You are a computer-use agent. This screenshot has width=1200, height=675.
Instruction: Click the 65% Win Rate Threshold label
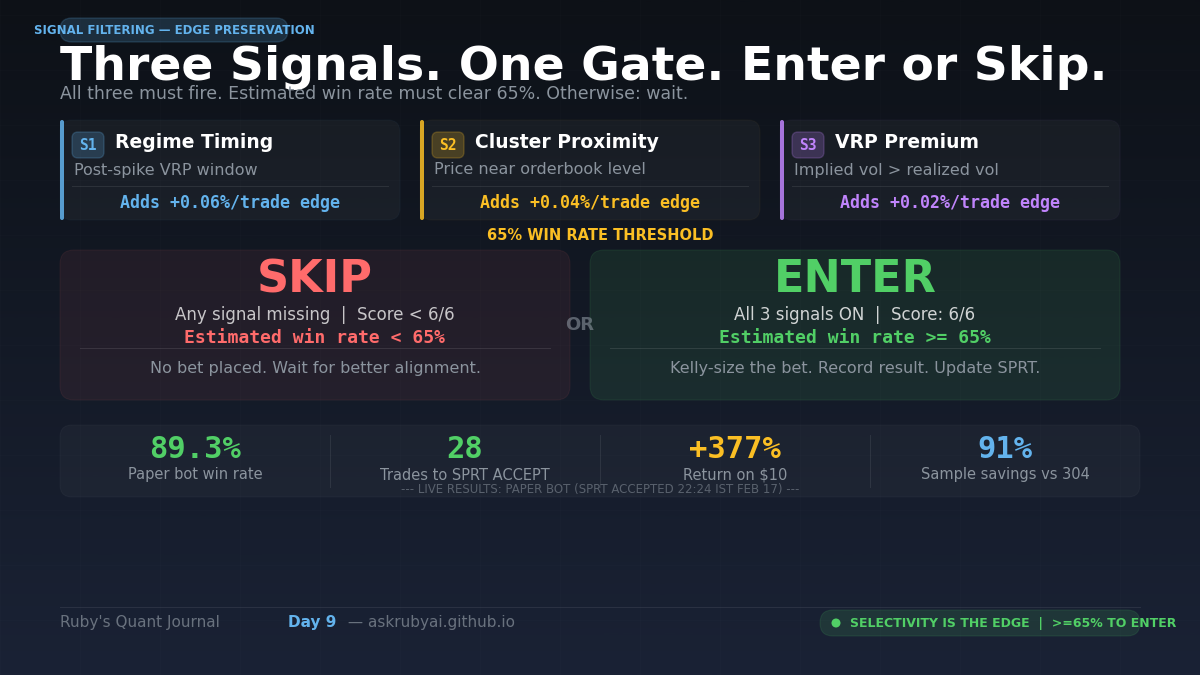[x=600, y=235]
